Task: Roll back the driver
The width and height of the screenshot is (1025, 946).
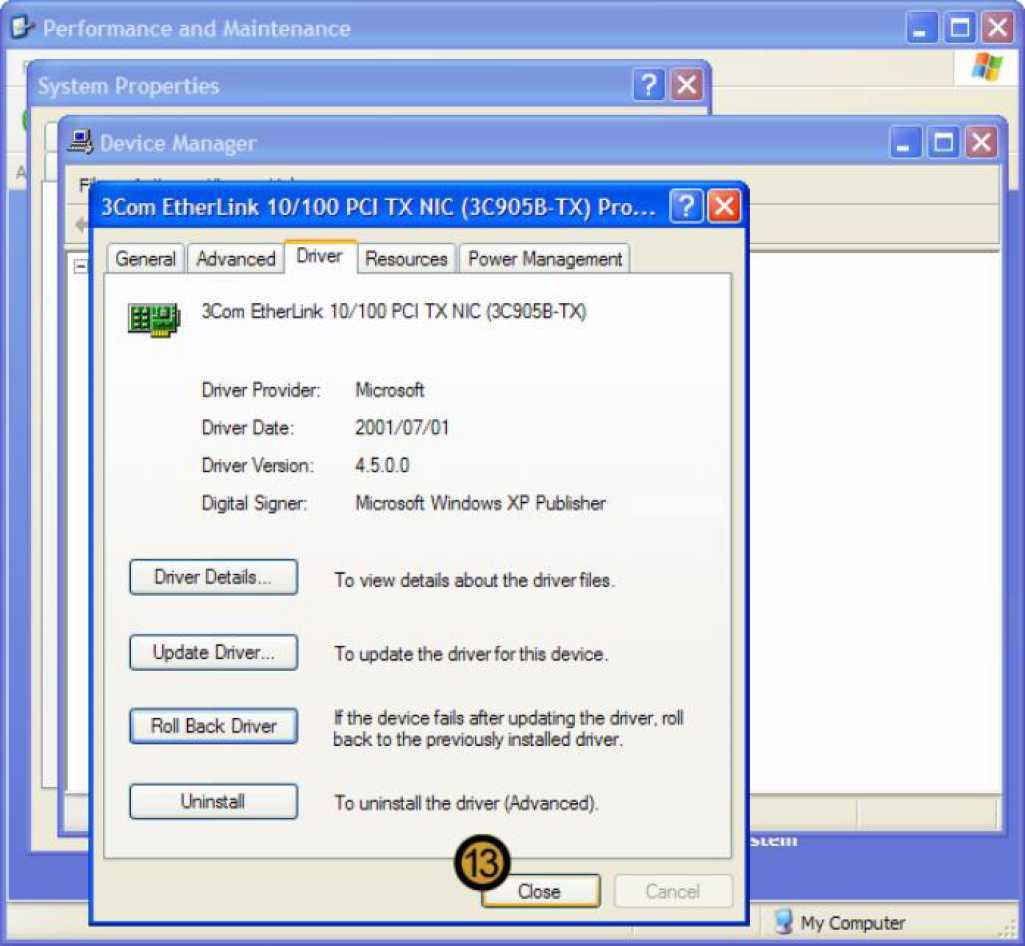Action: [213, 726]
